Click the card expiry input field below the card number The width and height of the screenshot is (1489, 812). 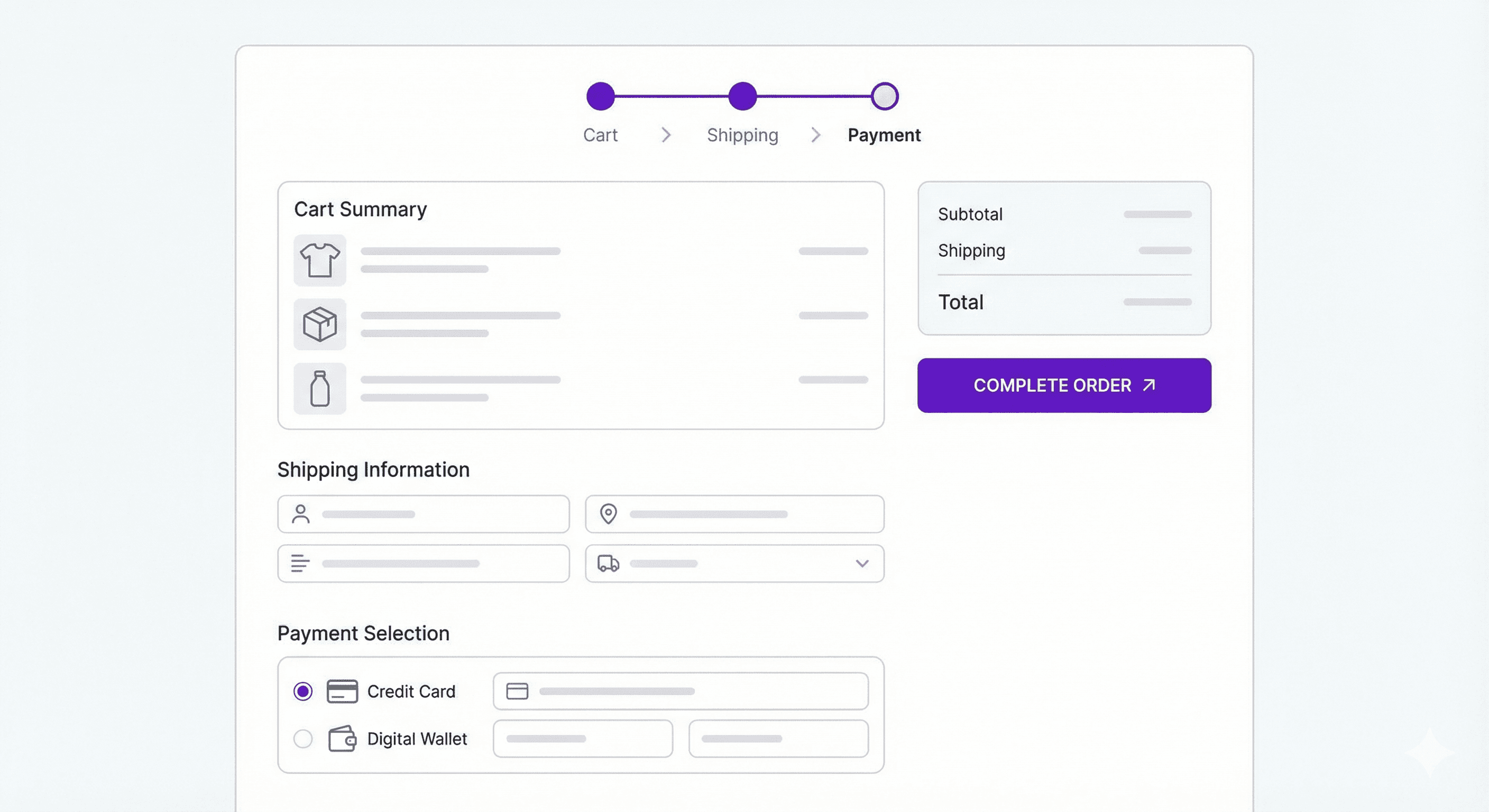point(582,738)
